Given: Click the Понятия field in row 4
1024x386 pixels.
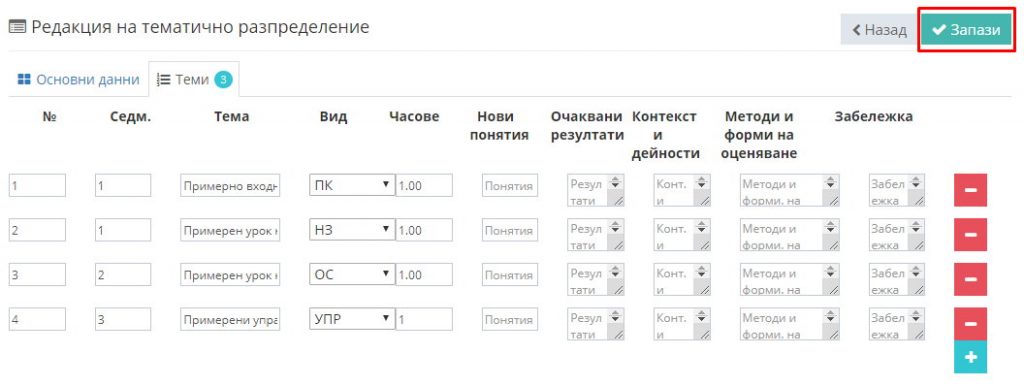Looking at the screenshot, I should pos(510,319).
